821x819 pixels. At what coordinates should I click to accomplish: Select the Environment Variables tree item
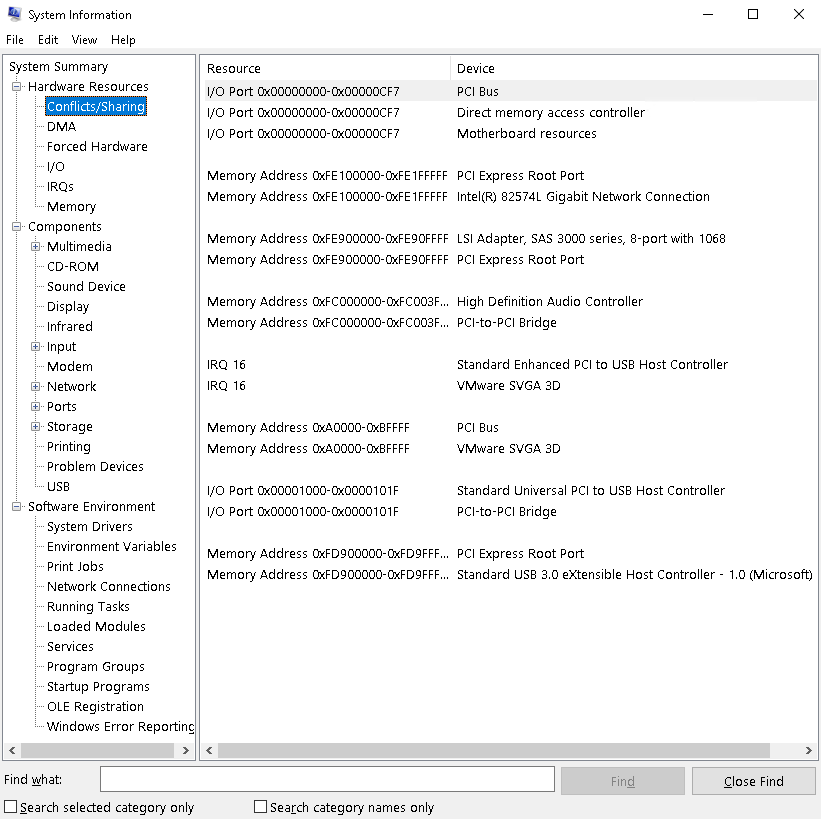[x=111, y=546]
